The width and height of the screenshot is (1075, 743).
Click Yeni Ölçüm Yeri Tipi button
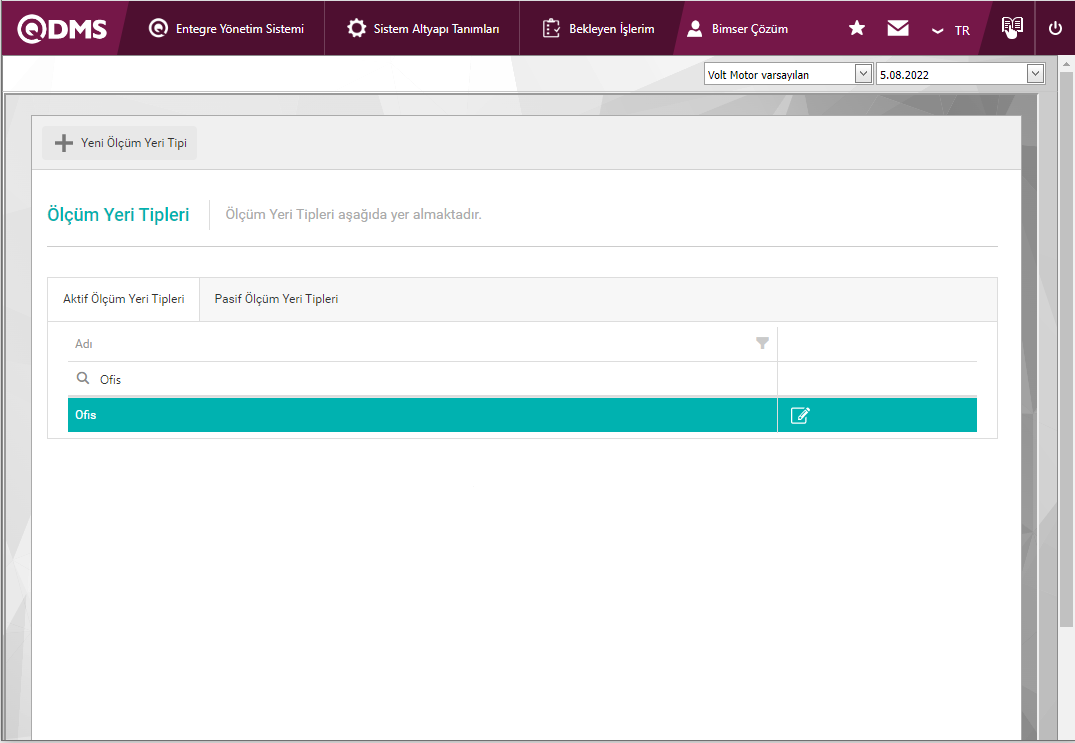(120, 143)
